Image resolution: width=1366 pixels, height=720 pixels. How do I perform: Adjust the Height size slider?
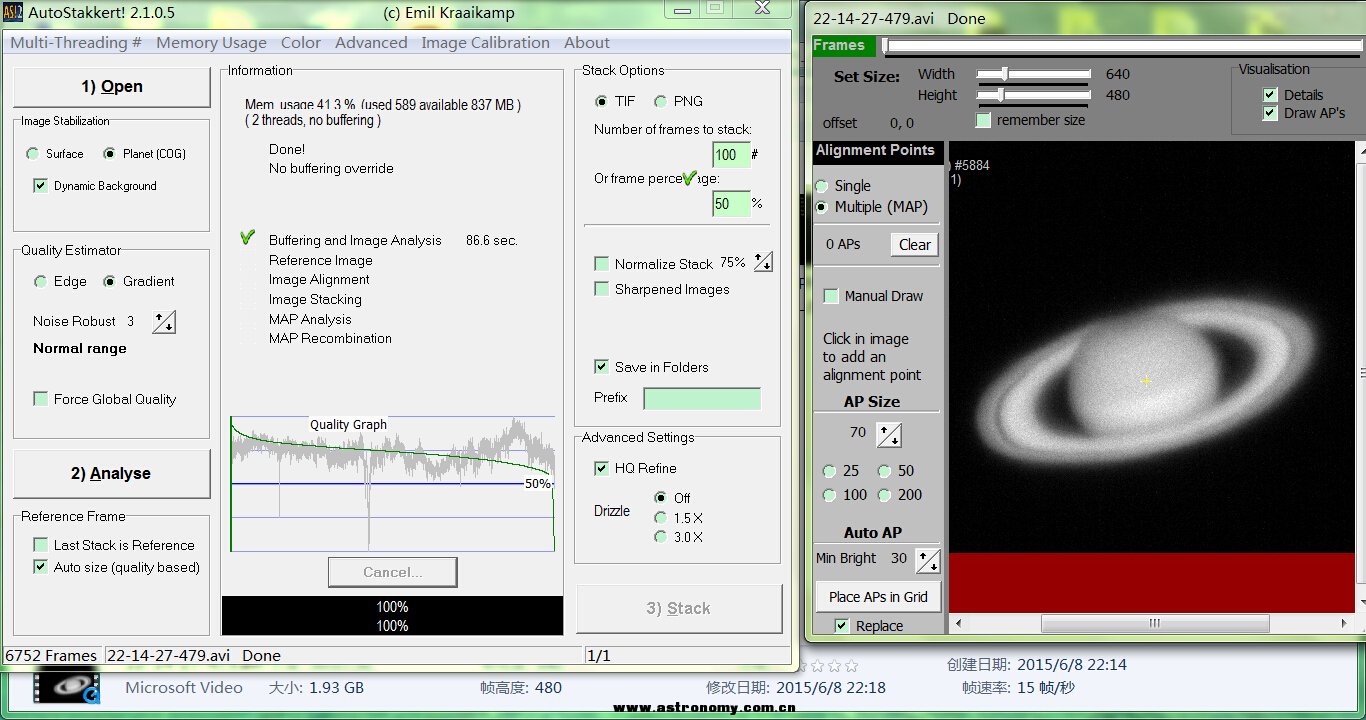(x=1033, y=95)
